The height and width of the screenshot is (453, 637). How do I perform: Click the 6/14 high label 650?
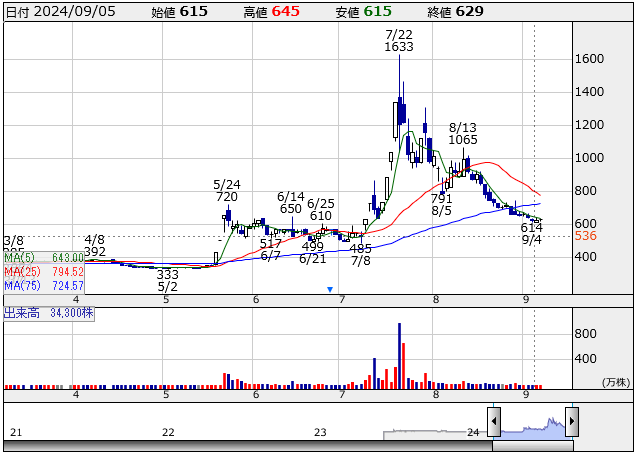pyautogui.click(x=290, y=209)
